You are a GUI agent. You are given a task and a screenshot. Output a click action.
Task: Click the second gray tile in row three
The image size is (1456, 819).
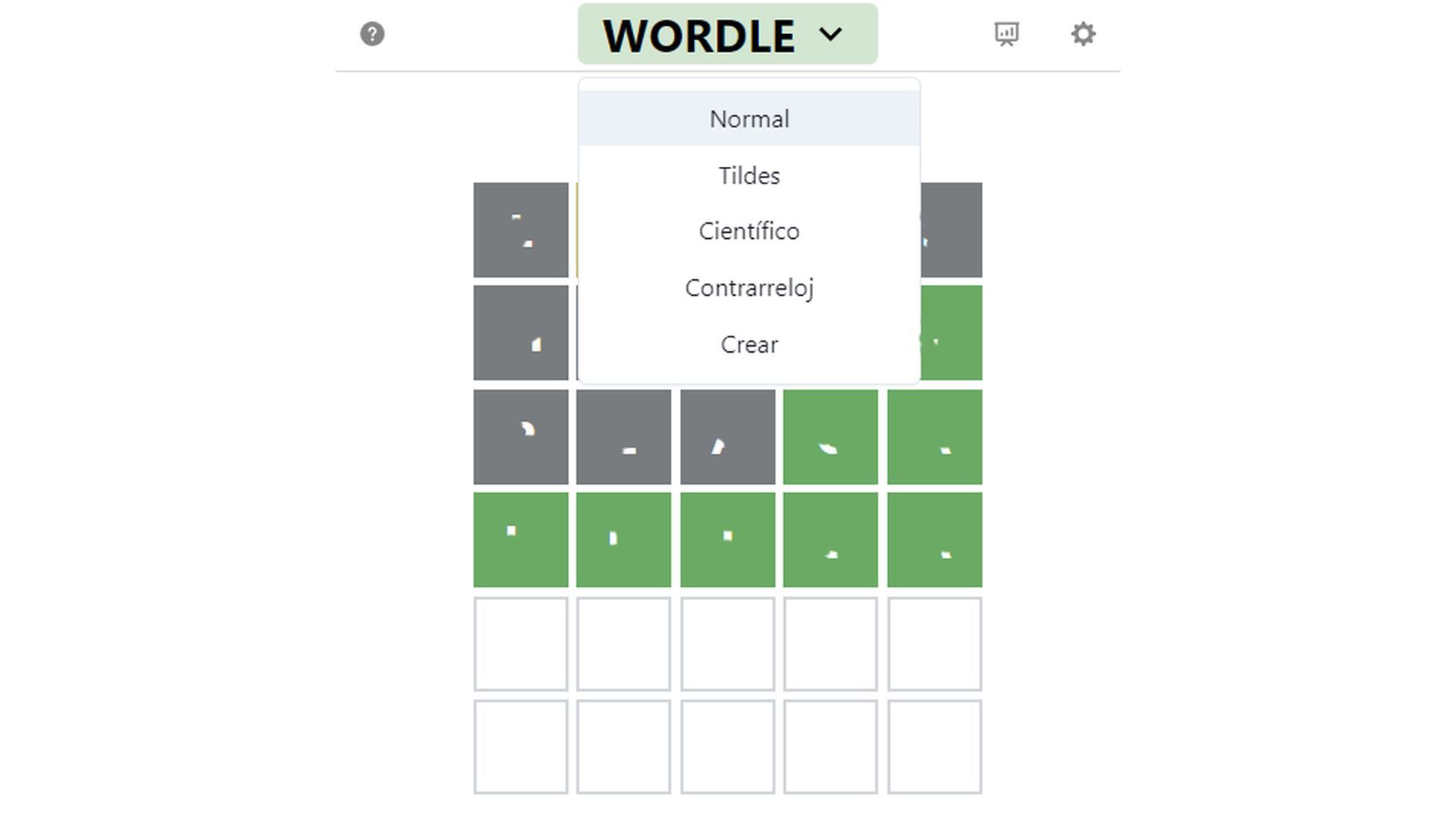[x=623, y=437]
